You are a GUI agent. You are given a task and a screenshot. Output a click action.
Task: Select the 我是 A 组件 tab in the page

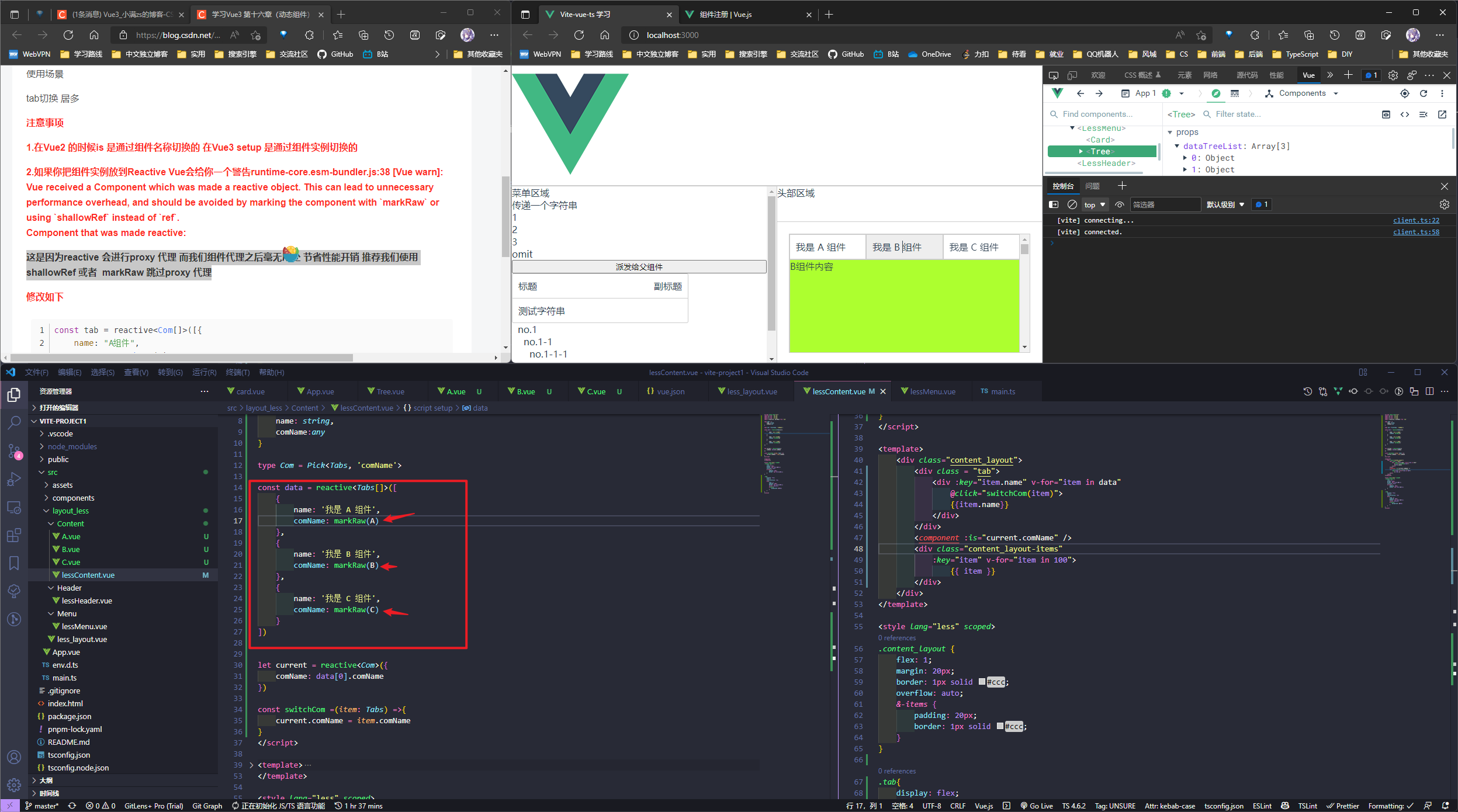(x=827, y=247)
